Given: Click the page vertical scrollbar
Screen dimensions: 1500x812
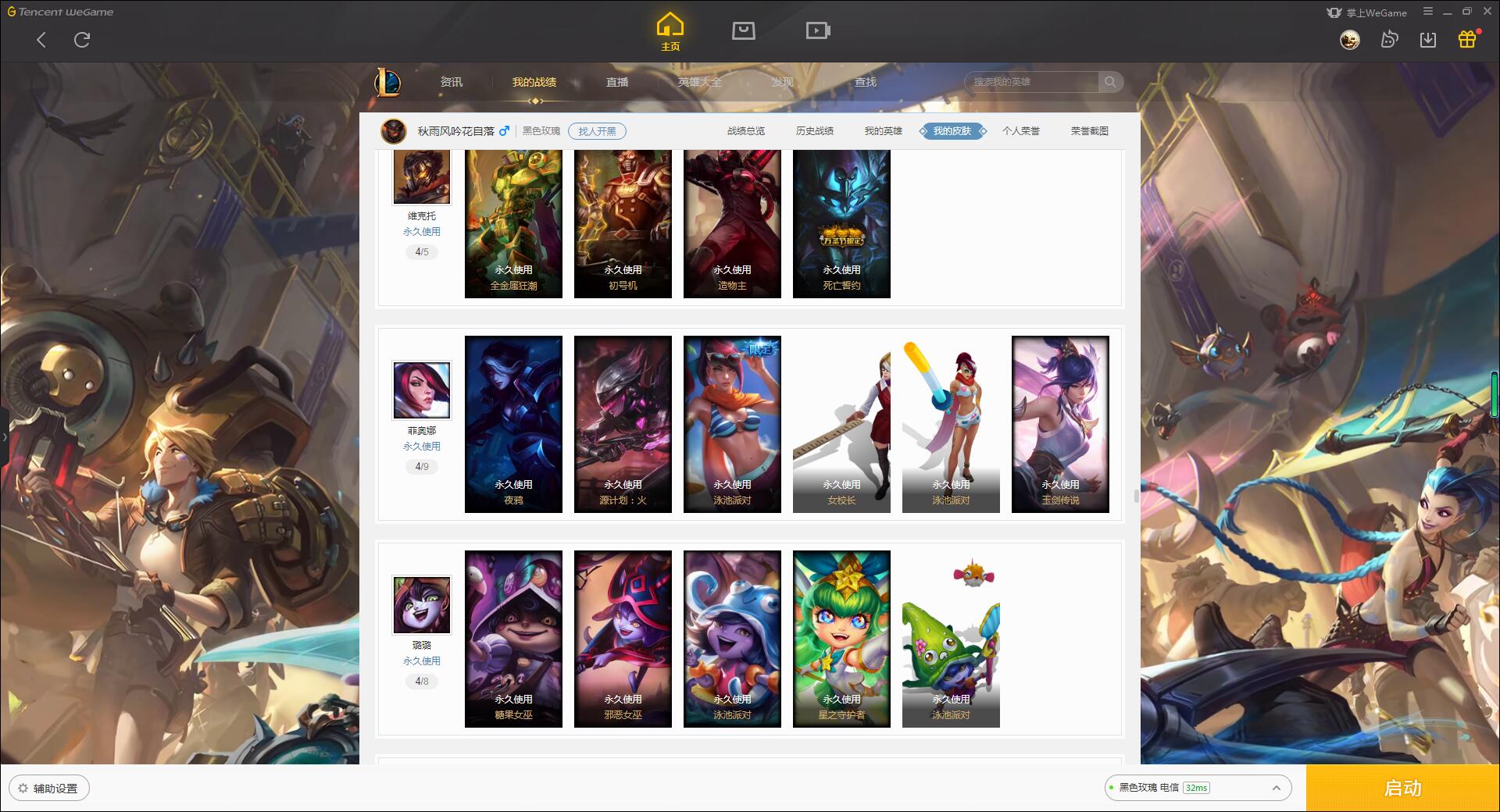Looking at the screenshot, I should (1137, 496).
